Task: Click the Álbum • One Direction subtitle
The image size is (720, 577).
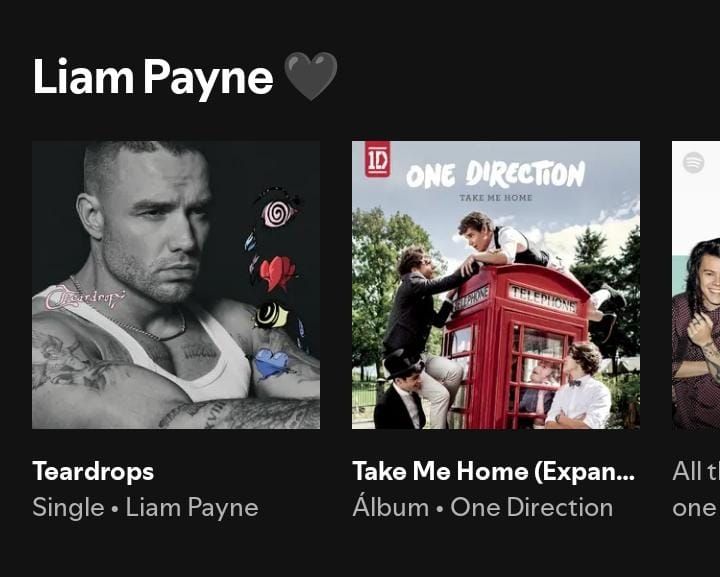Action: [483, 508]
